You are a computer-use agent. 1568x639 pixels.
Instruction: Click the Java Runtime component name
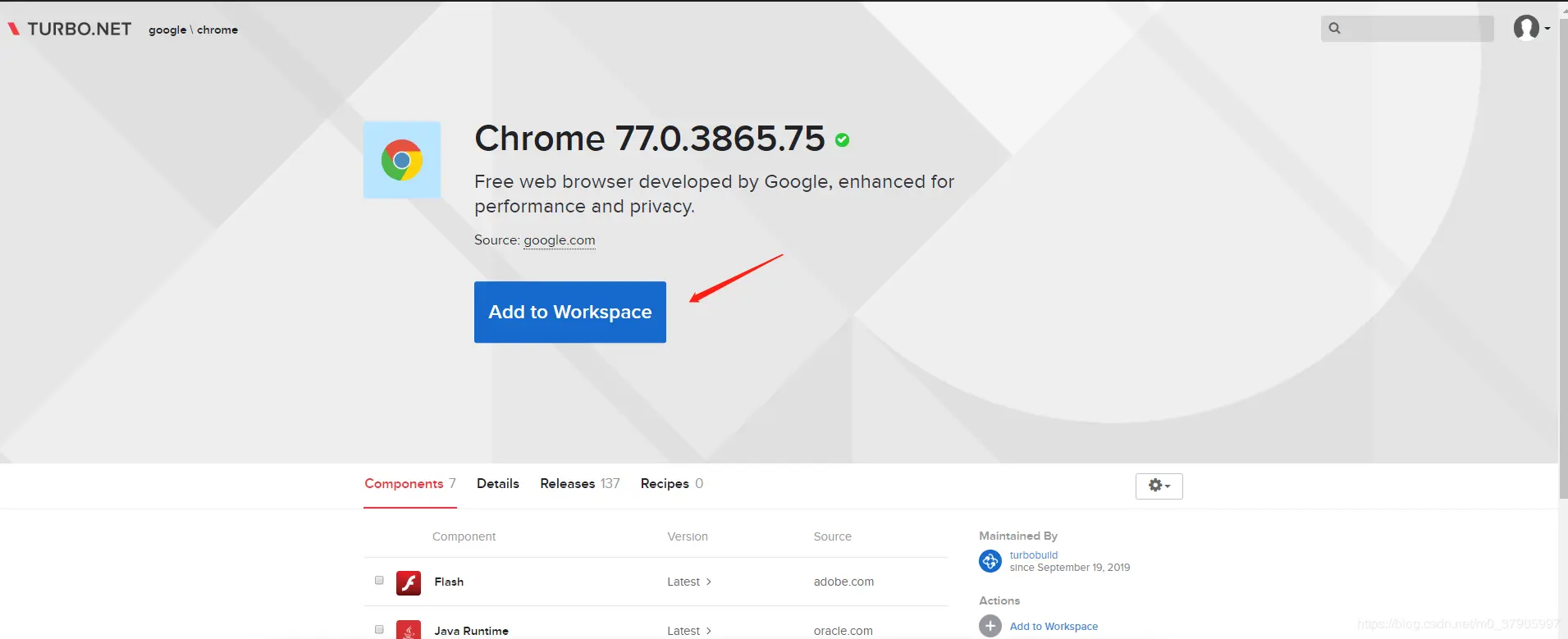(472, 631)
